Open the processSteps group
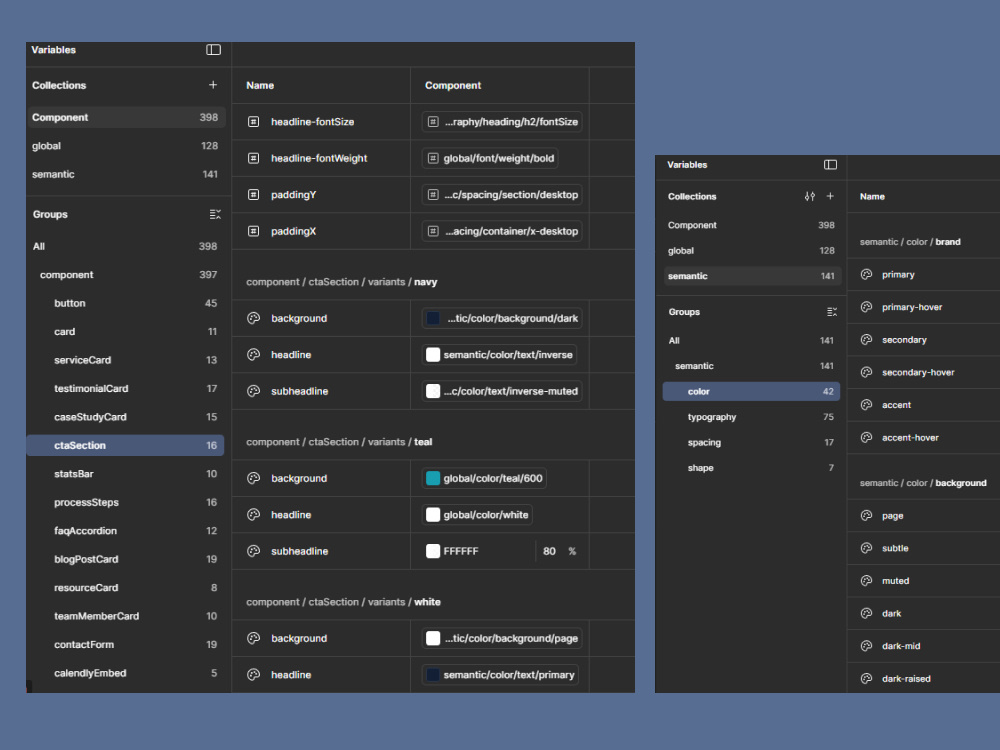1000x750 pixels. tap(126, 503)
